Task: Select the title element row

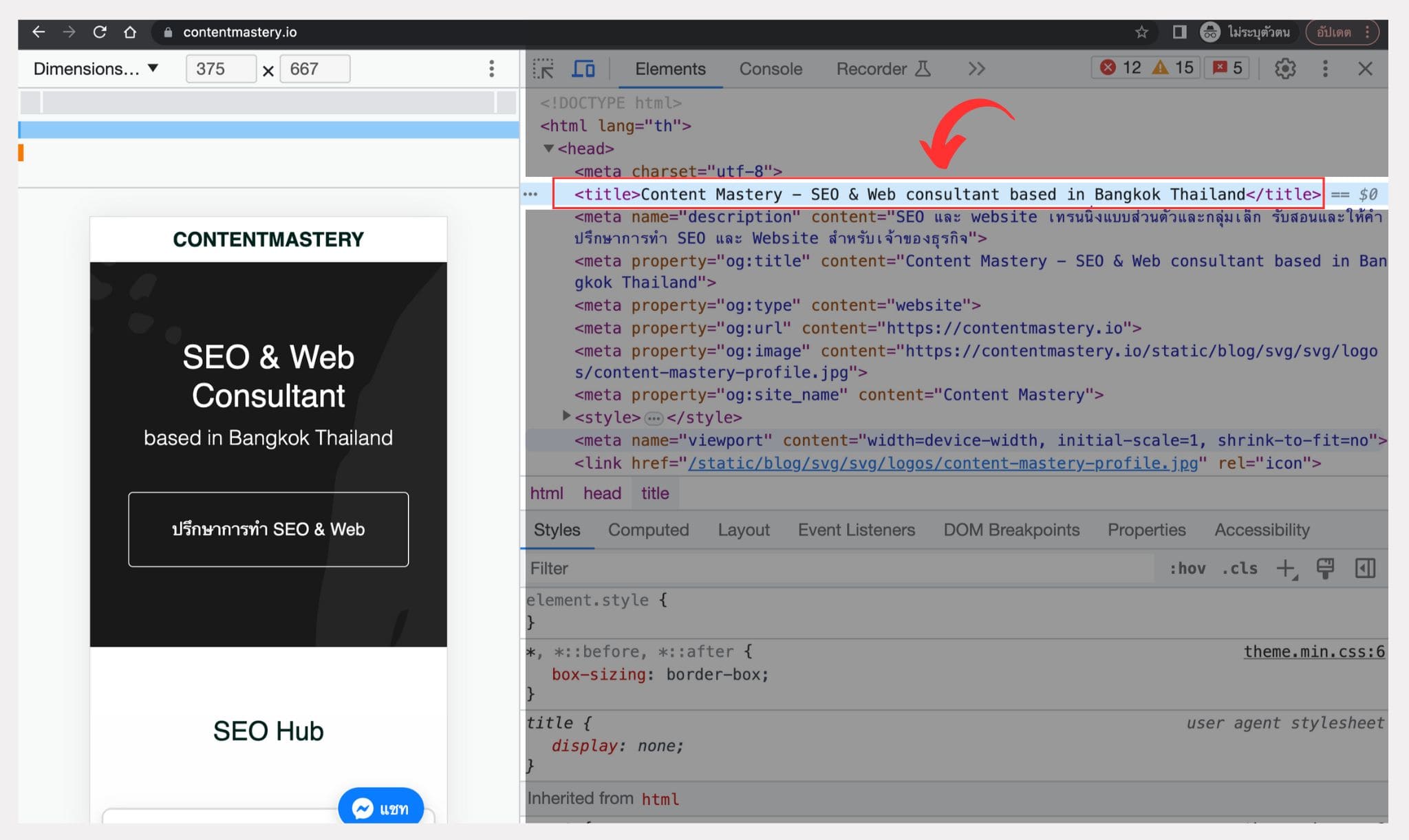Action: (947, 194)
